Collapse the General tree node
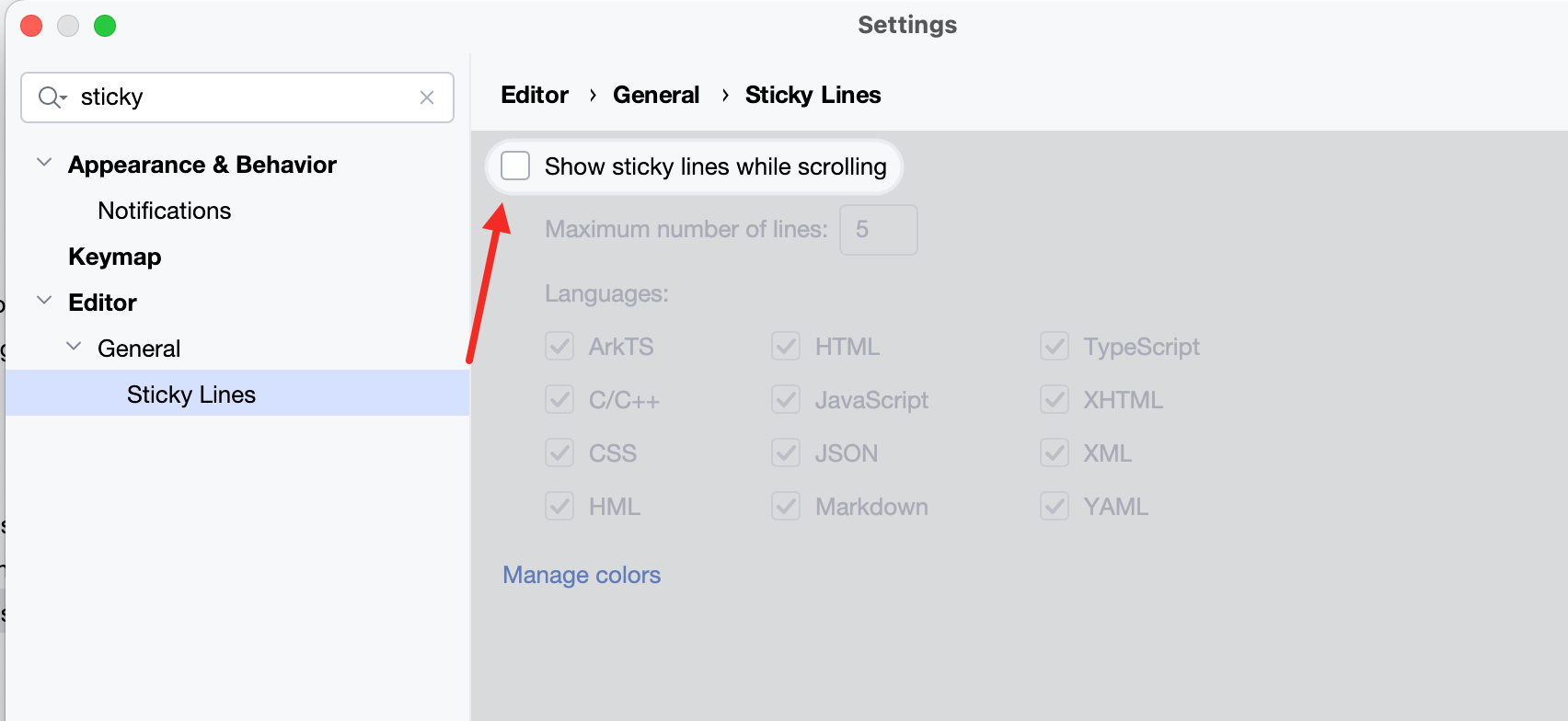The image size is (1568, 721). click(74, 348)
